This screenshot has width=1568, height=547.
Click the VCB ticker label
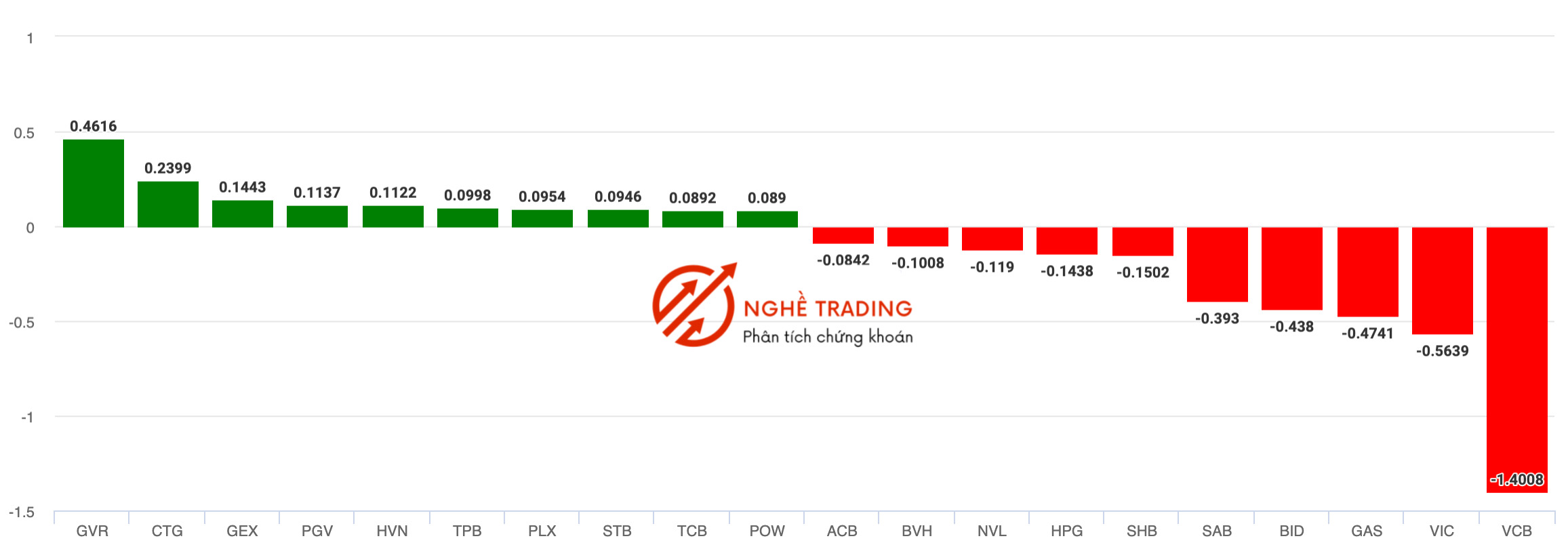(x=1516, y=531)
